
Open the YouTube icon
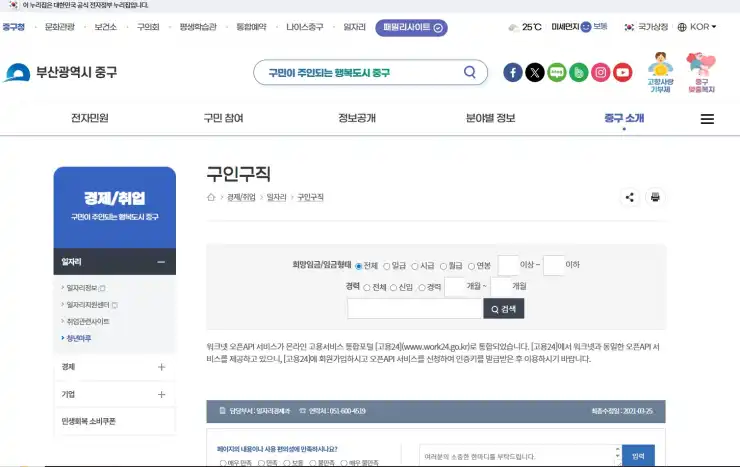pyautogui.click(x=622, y=73)
